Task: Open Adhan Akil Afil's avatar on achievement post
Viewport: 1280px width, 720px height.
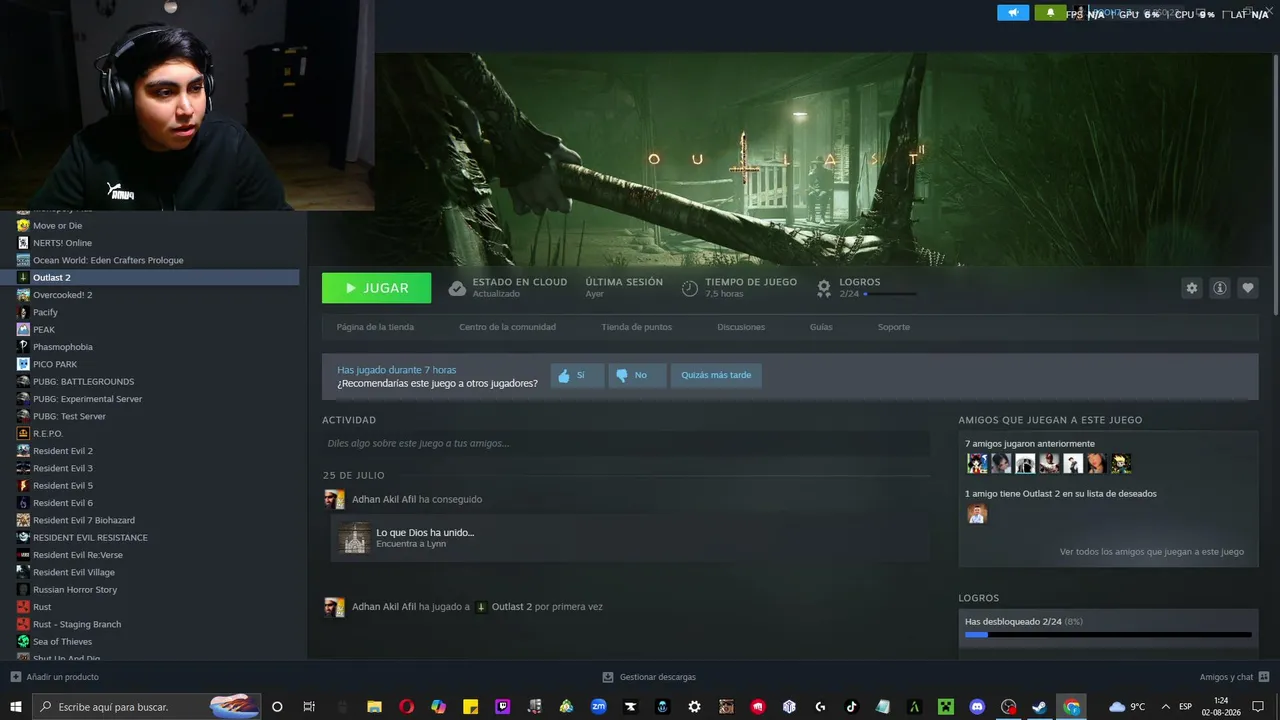Action: pos(334,499)
